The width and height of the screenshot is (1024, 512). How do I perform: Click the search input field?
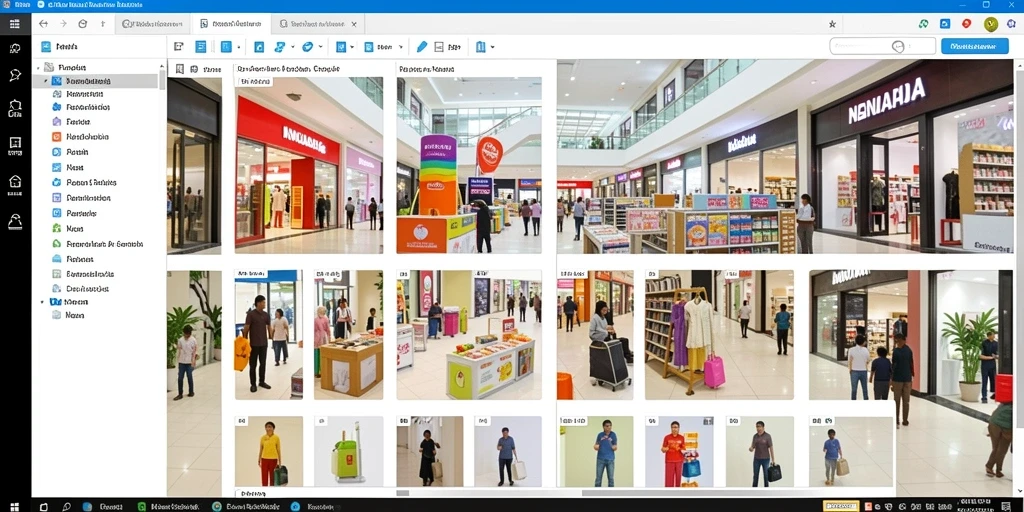click(882, 46)
